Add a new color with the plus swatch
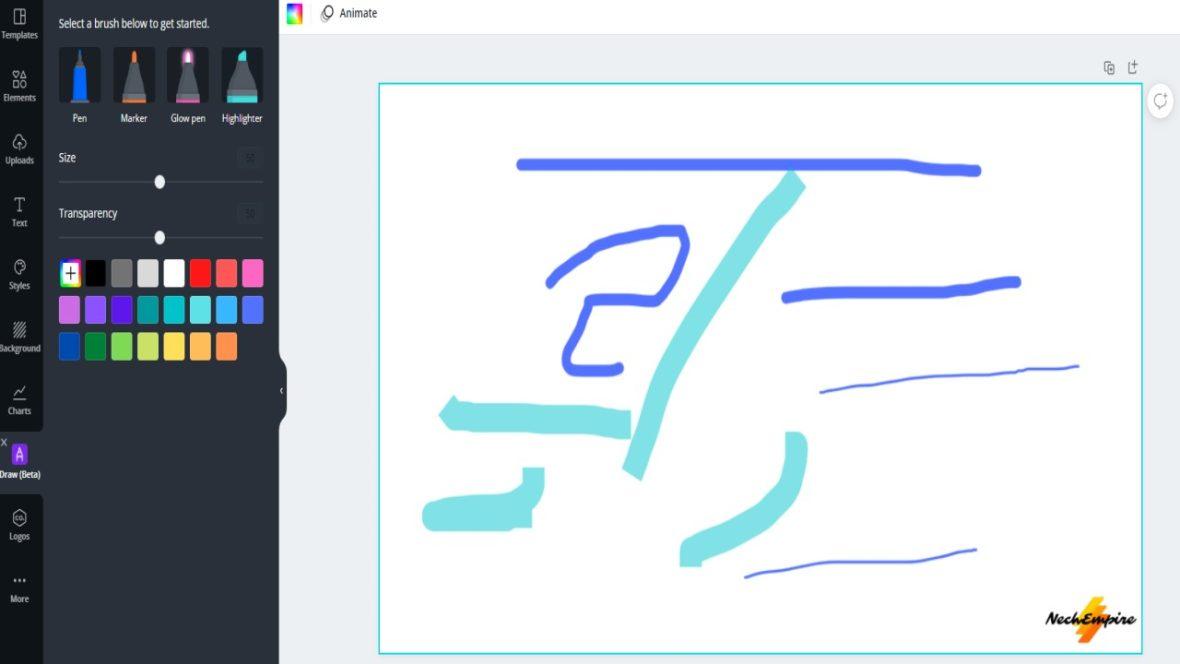The width and height of the screenshot is (1180, 664). pyautogui.click(x=69, y=272)
